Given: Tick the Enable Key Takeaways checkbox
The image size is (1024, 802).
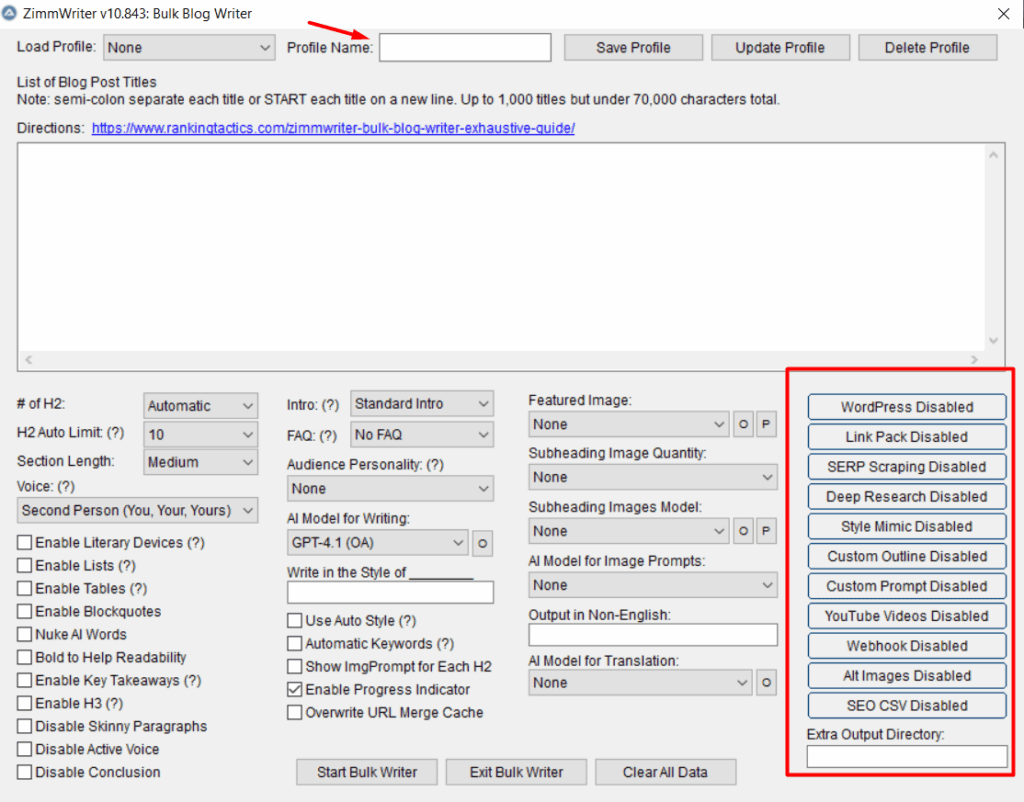Looking at the screenshot, I should tap(25, 681).
